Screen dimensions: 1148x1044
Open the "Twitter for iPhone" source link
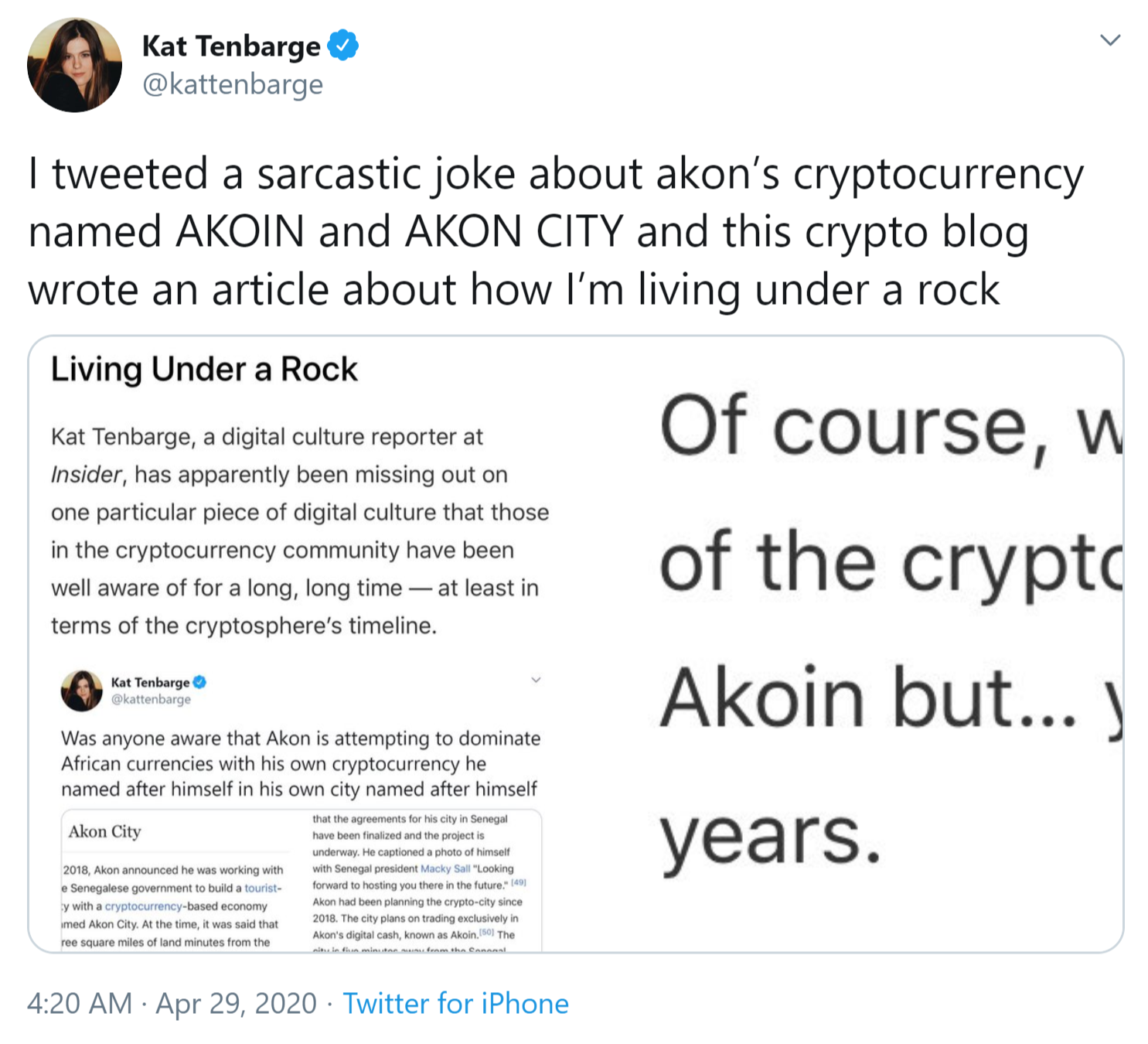point(455,1003)
